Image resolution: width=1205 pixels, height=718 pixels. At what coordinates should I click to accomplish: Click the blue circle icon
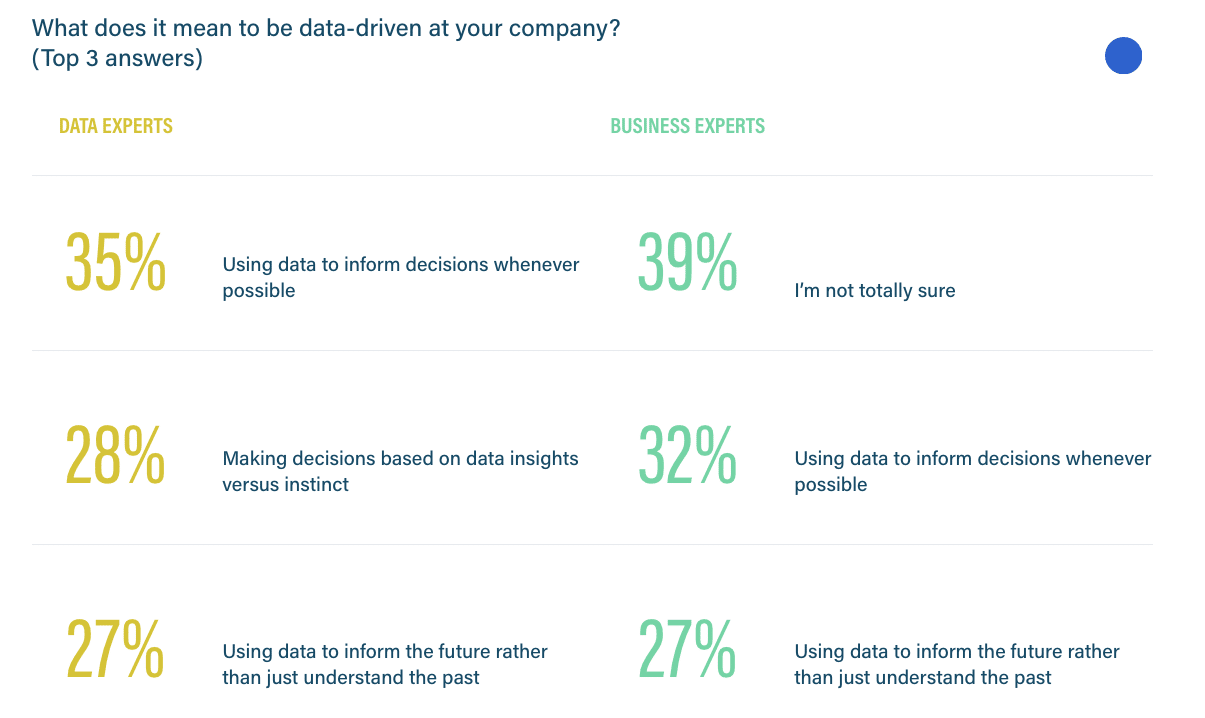[x=1123, y=56]
